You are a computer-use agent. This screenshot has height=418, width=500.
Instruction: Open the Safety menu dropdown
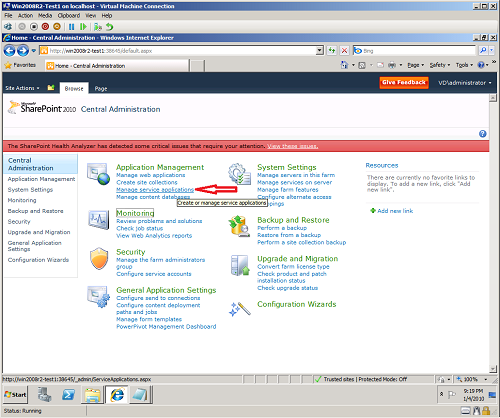coord(439,65)
